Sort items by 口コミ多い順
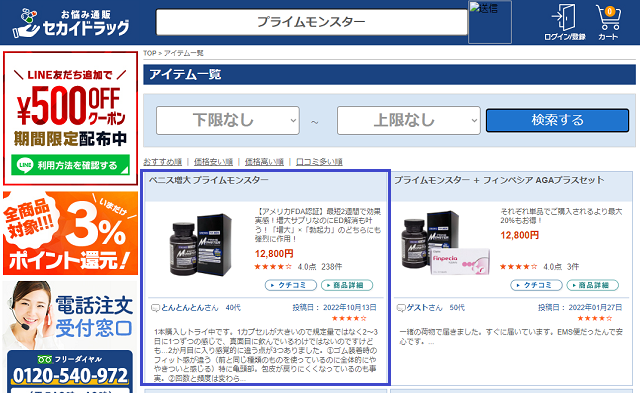 point(319,162)
